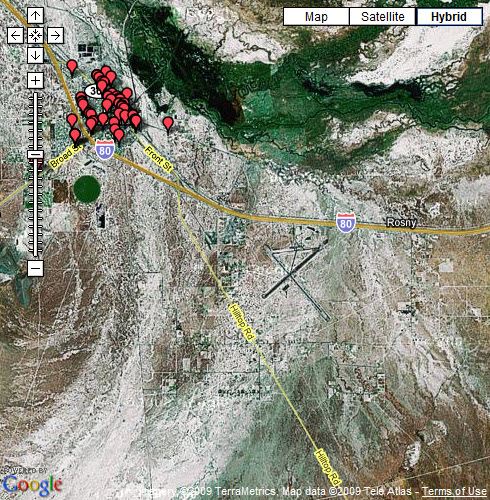
Task: Click the red marker northwest of the cluster
Action: click(72, 67)
